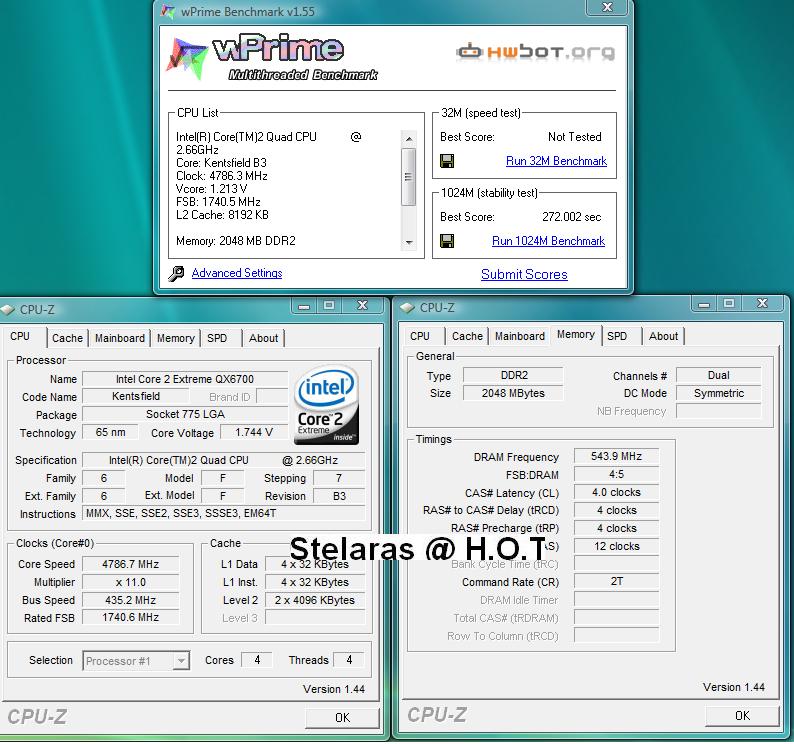Screen dimensions: 794x744
Task: Click CPU List scrollbar down arrow
Action: click(x=409, y=243)
